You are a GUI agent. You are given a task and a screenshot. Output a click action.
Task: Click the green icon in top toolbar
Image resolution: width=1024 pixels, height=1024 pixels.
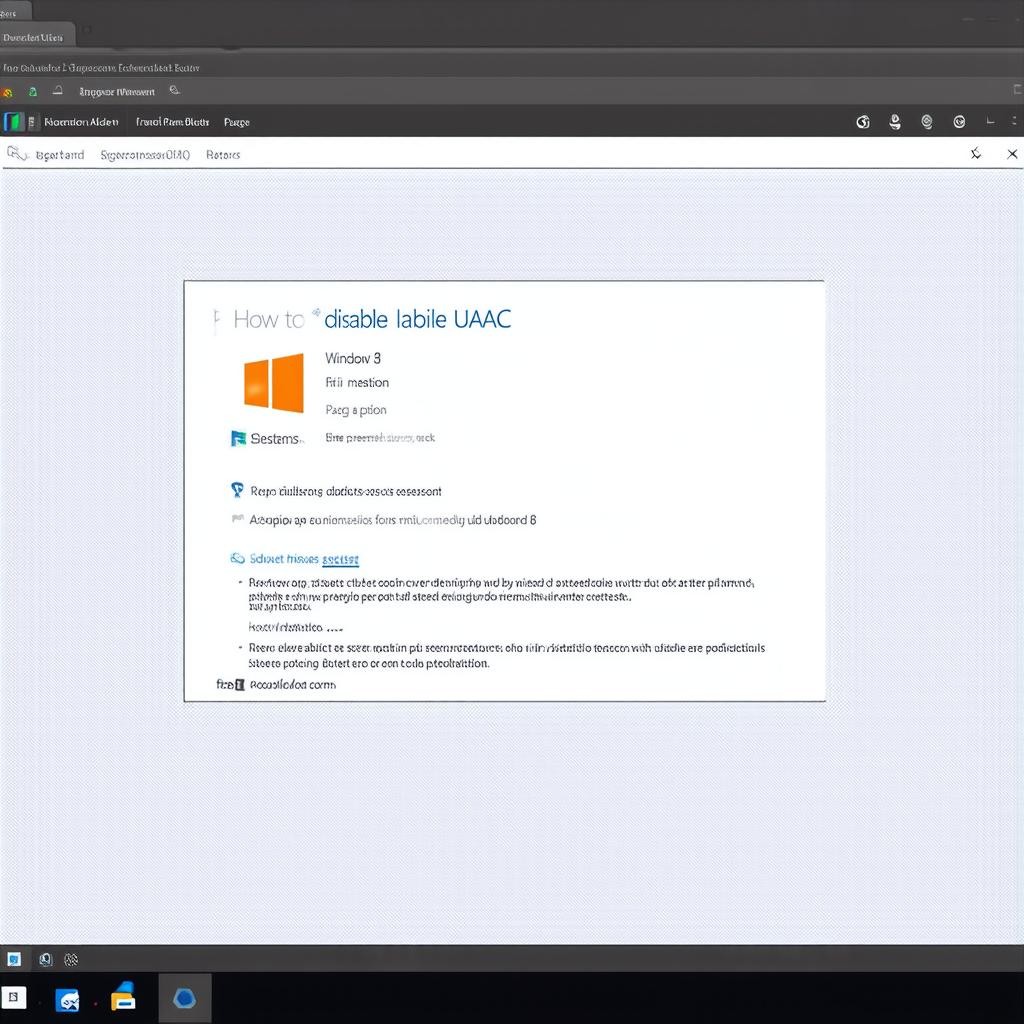tap(33, 92)
